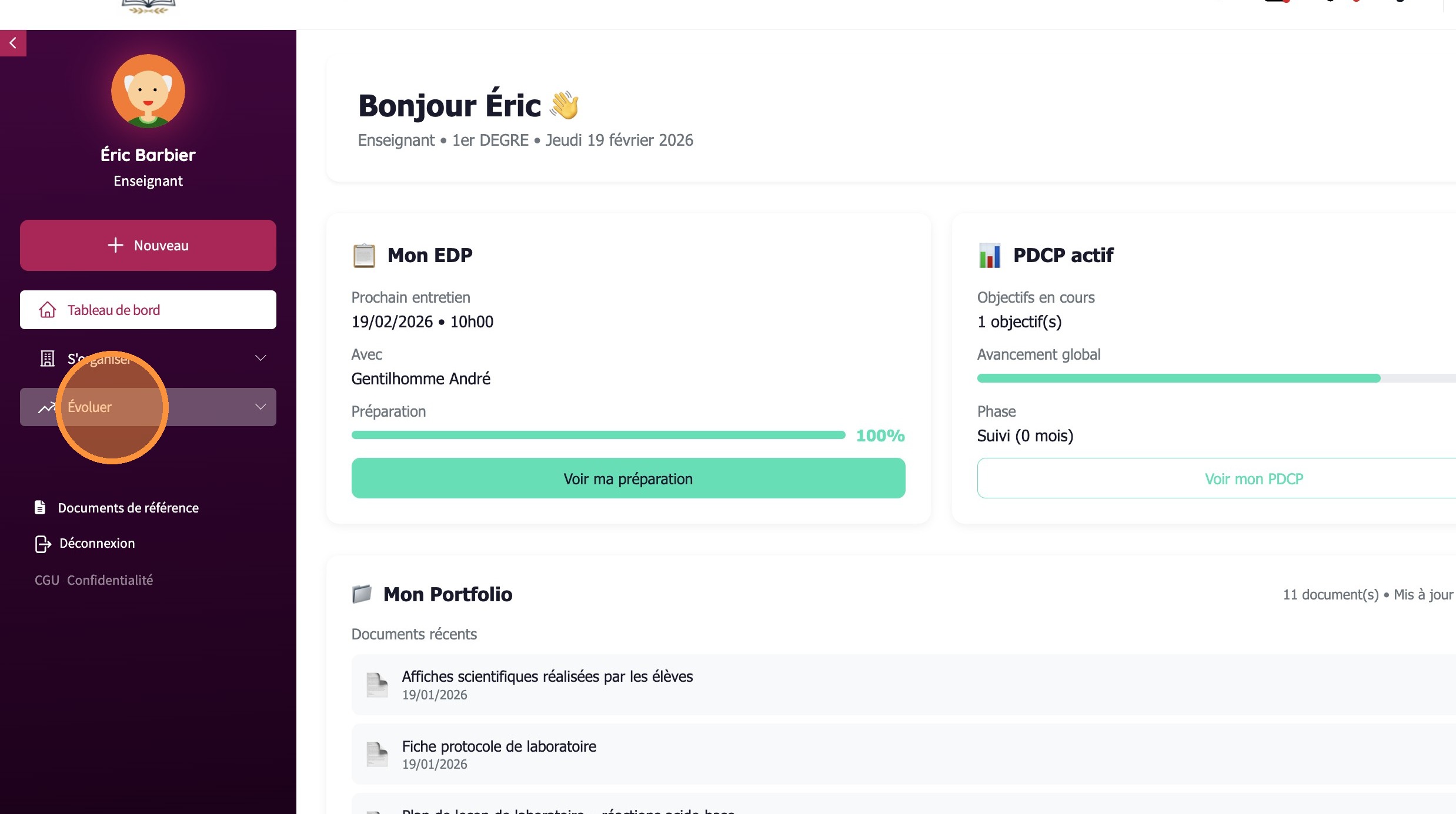Click the Voir mon PDCP button
This screenshot has height=814, width=1456.
tap(1253, 478)
